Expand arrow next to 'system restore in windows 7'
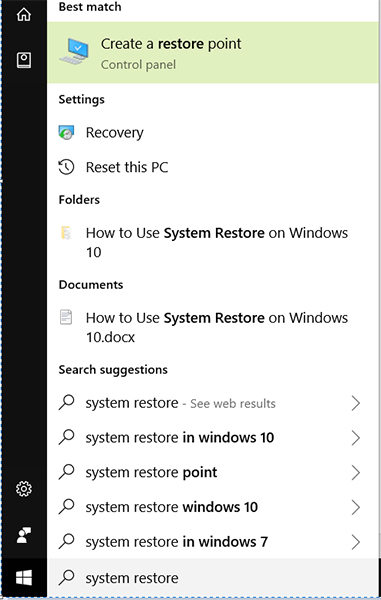Screen dimensions: 381x600 (x=356, y=542)
